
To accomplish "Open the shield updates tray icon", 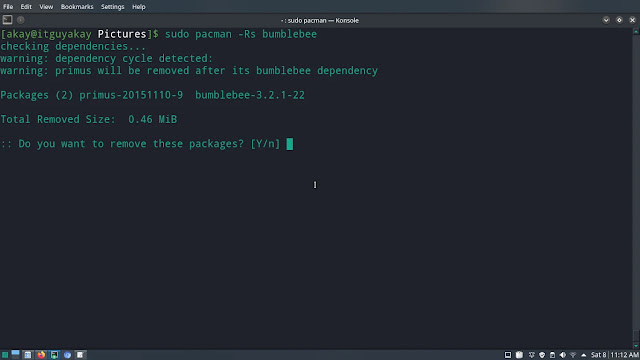I will coord(542,355).
